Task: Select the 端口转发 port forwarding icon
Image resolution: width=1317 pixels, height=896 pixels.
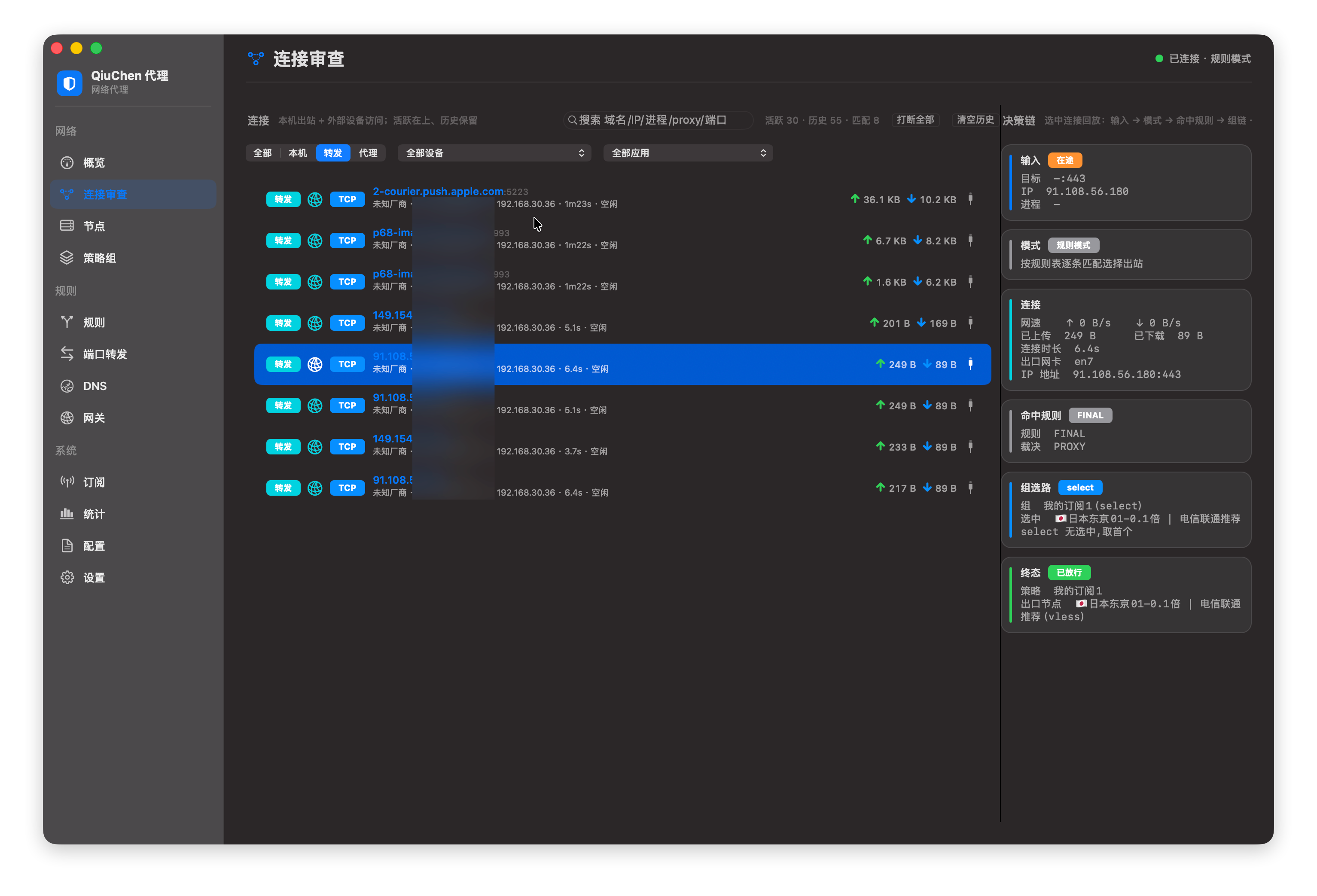Action: pyautogui.click(x=67, y=354)
